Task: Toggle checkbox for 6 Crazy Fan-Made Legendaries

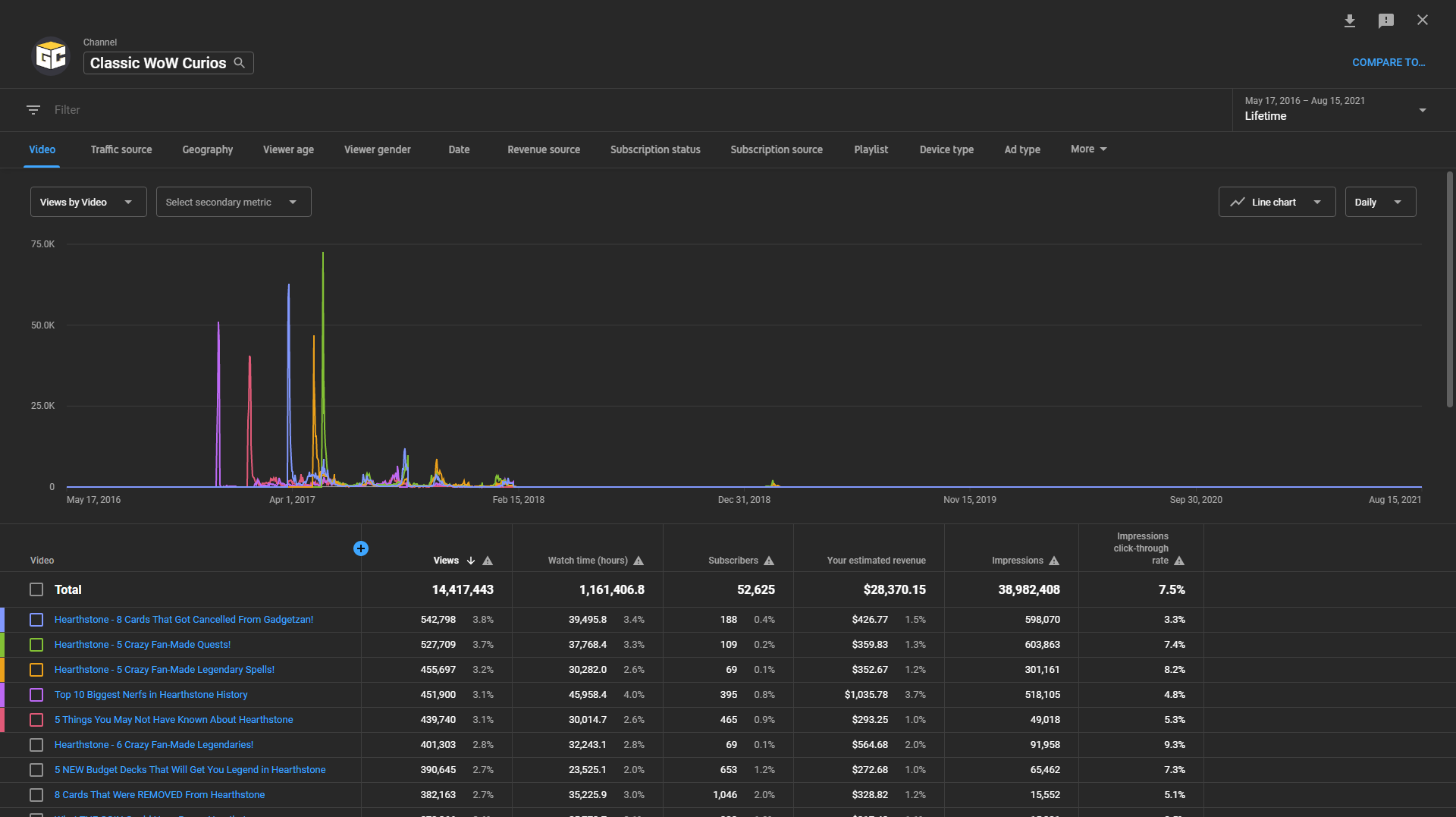Action: coord(36,745)
